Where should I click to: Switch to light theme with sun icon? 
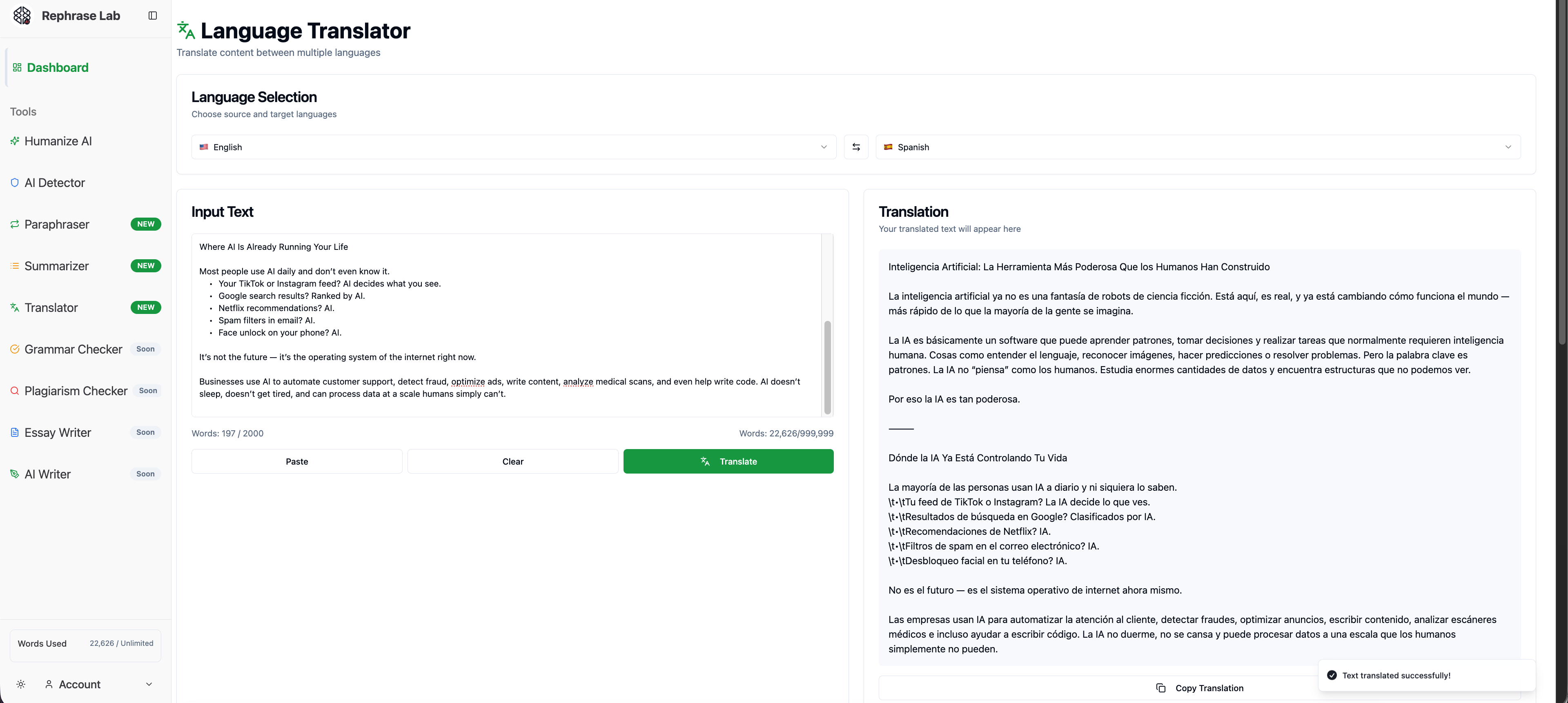[x=20, y=684]
